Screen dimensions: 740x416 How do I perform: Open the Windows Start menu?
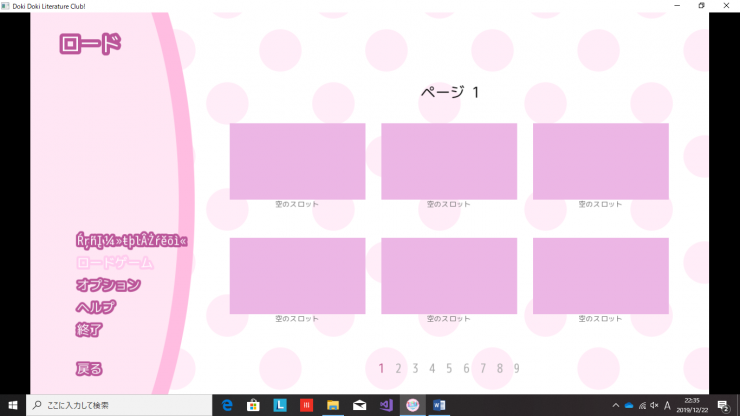13,405
